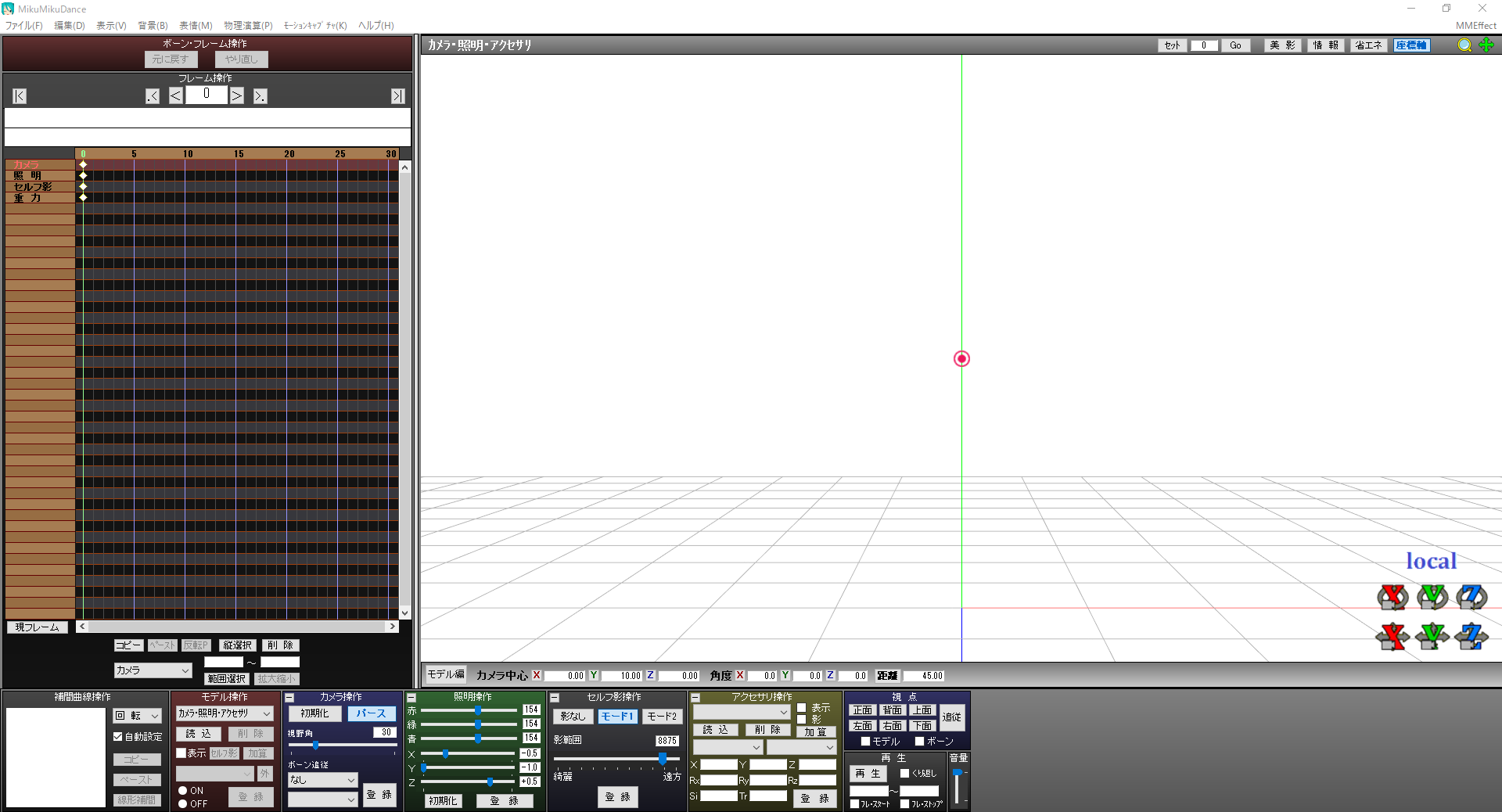This screenshot has width=1502, height=812.
Task: Open the ヘルプ(H) menu
Action: [x=376, y=26]
